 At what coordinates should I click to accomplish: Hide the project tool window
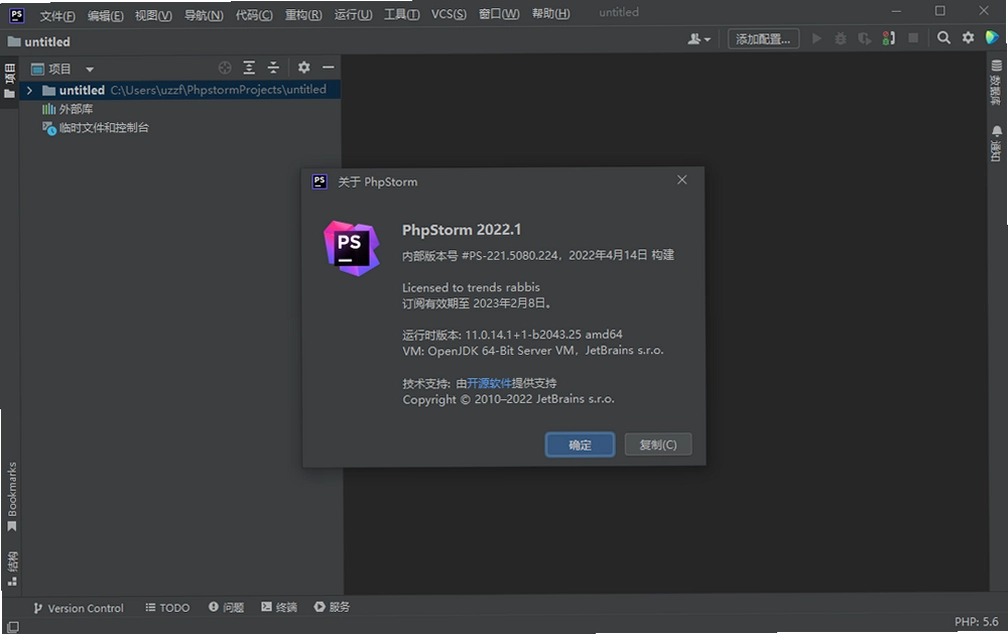pyautogui.click(x=328, y=68)
